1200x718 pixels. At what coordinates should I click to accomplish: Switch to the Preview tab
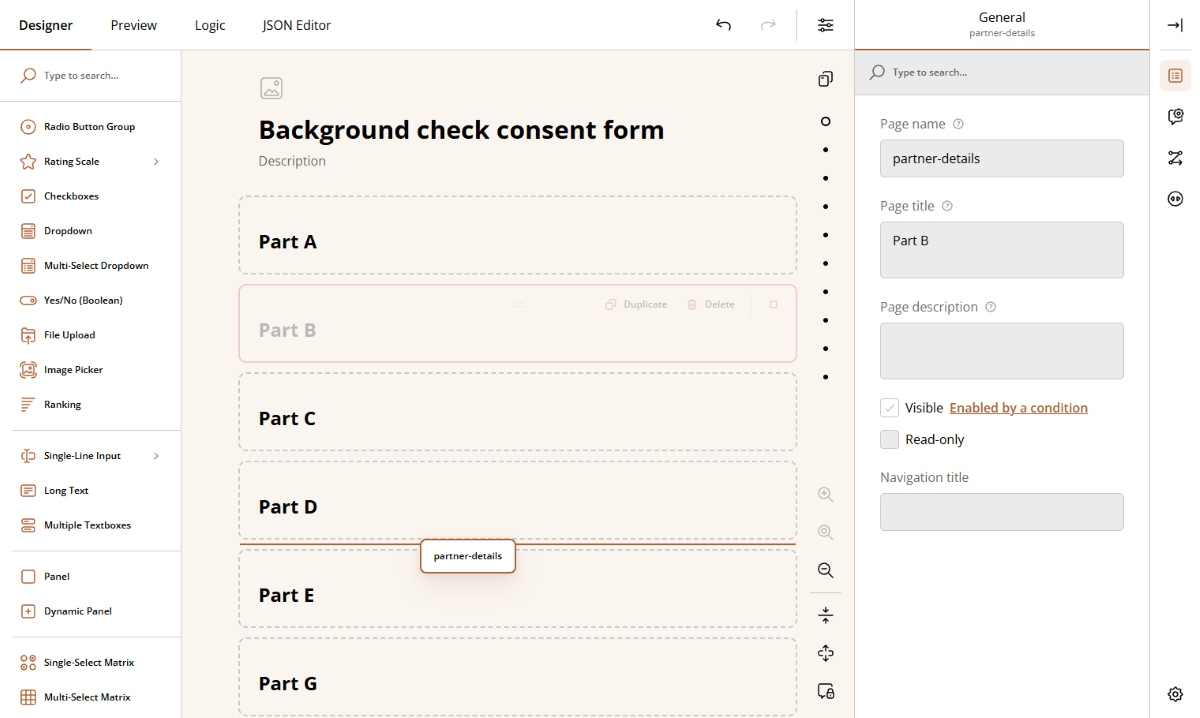tap(133, 25)
